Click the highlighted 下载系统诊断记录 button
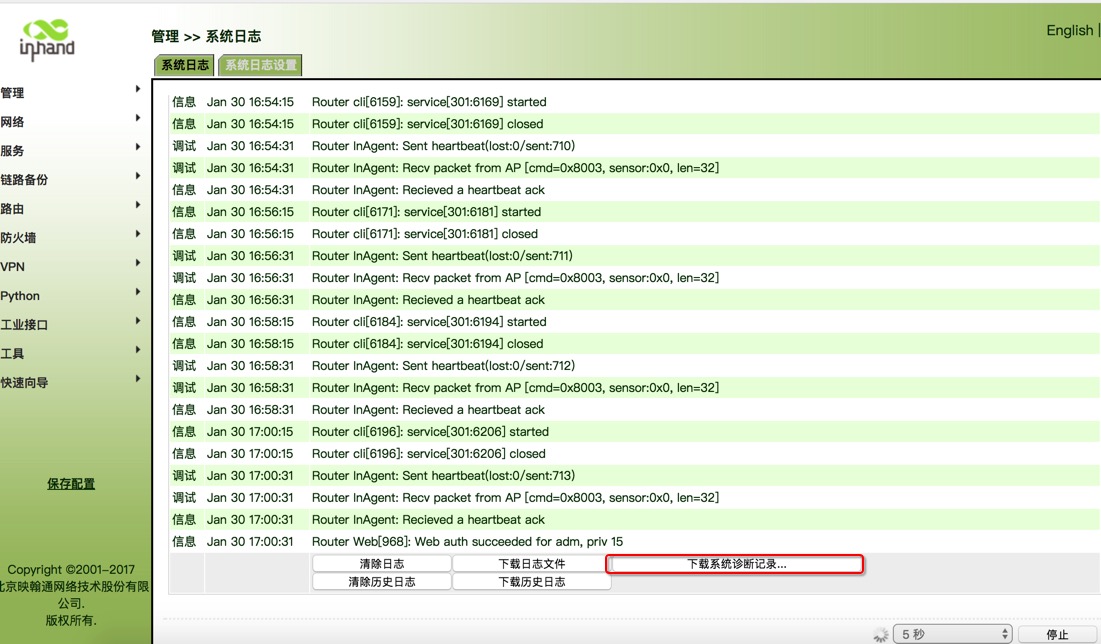Image resolution: width=1101 pixels, height=644 pixels. (735, 562)
